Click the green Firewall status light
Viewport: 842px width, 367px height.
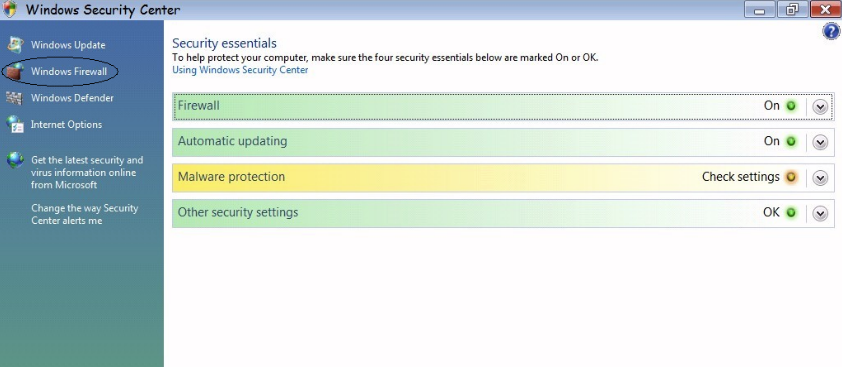(790, 106)
